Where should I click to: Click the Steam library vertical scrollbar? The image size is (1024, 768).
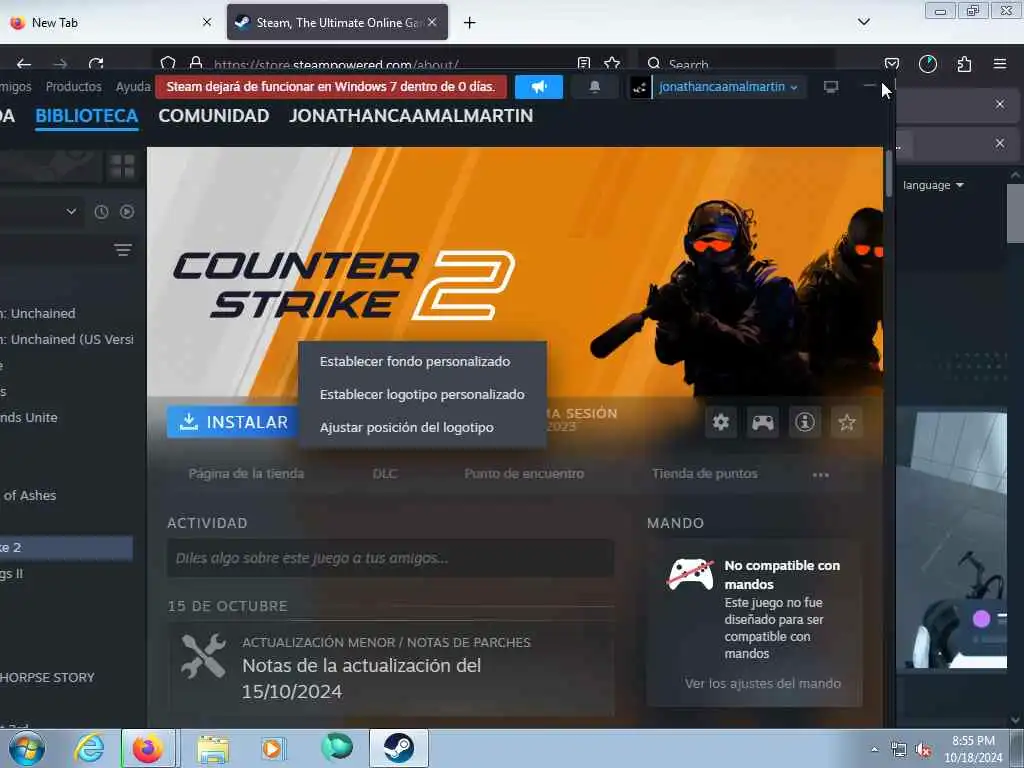(889, 173)
